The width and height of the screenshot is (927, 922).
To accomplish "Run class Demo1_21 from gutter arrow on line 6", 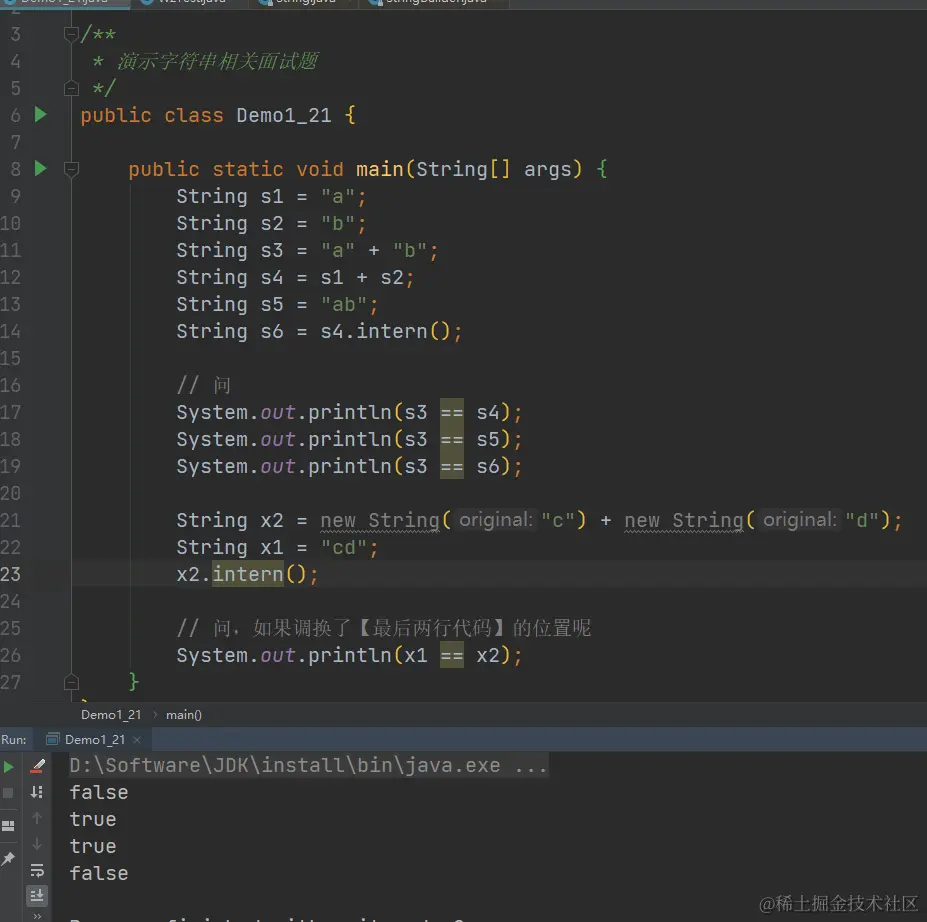I will click(40, 114).
